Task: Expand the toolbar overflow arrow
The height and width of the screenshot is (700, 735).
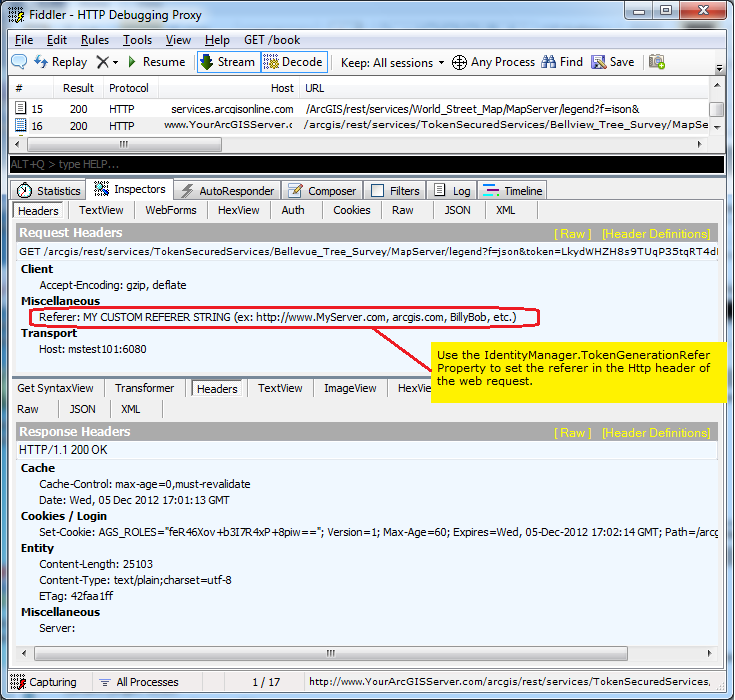Action: (x=720, y=68)
